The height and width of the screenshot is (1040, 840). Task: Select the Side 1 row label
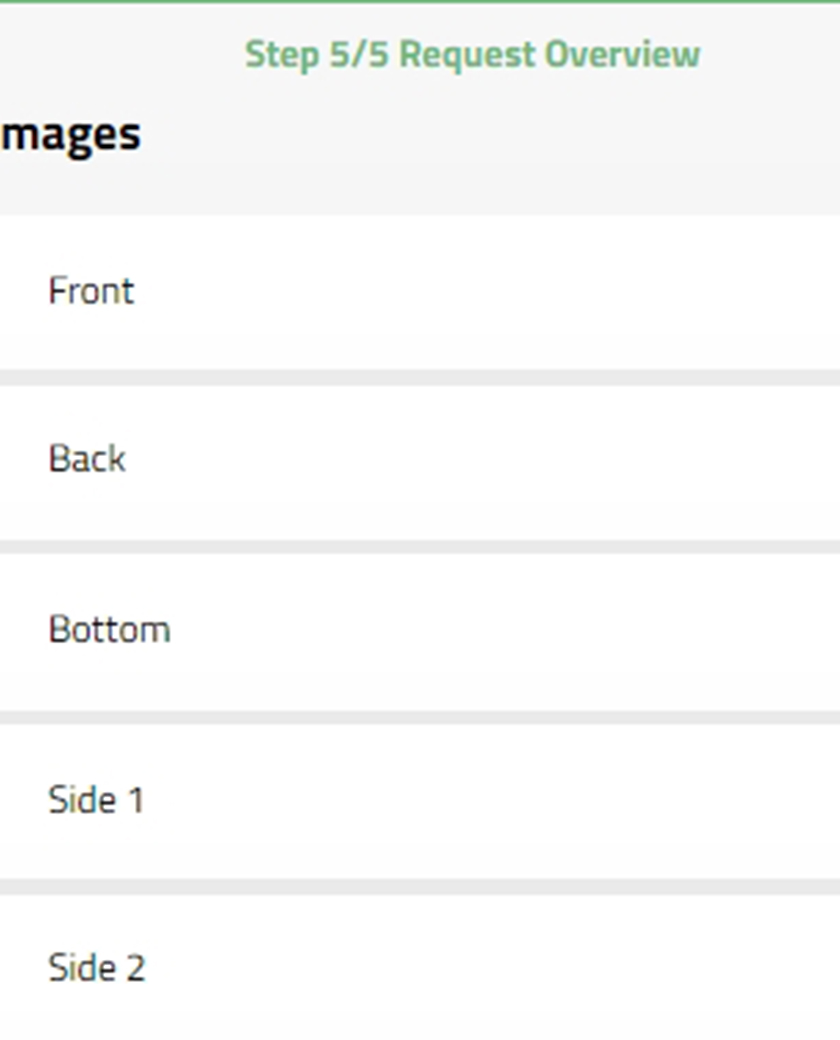[97, 798]
